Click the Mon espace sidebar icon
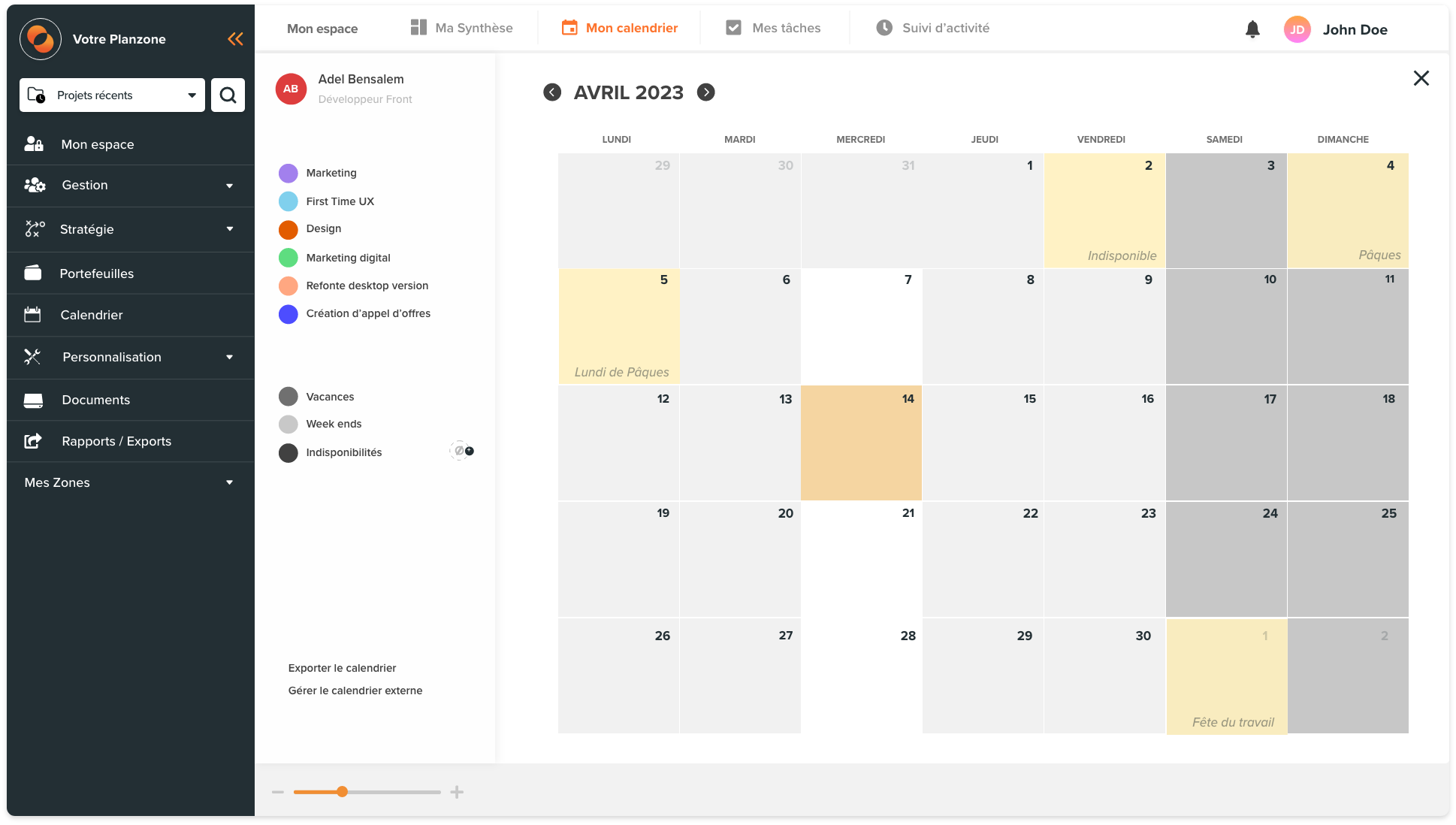The image size is (1456, 825). (x=34, y=144)
